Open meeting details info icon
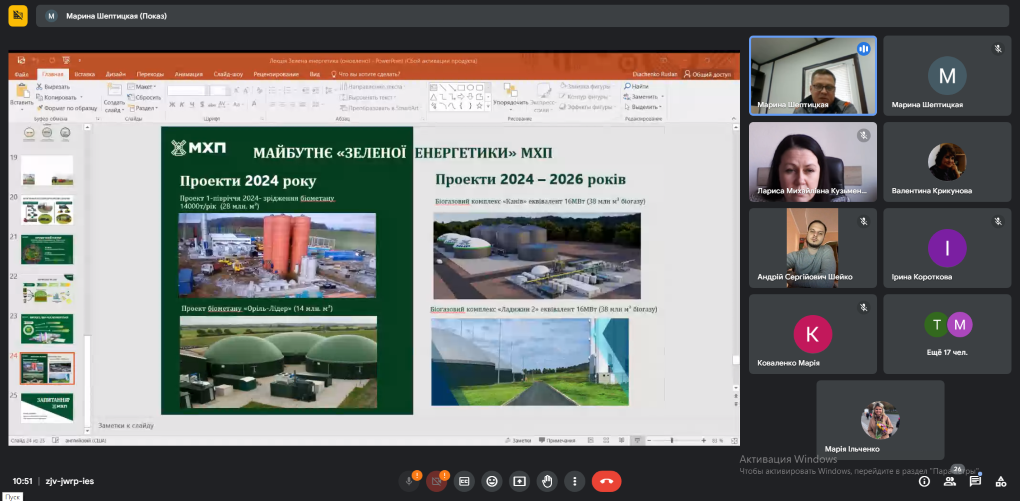 pyautogui.click(x=924, y=481)
